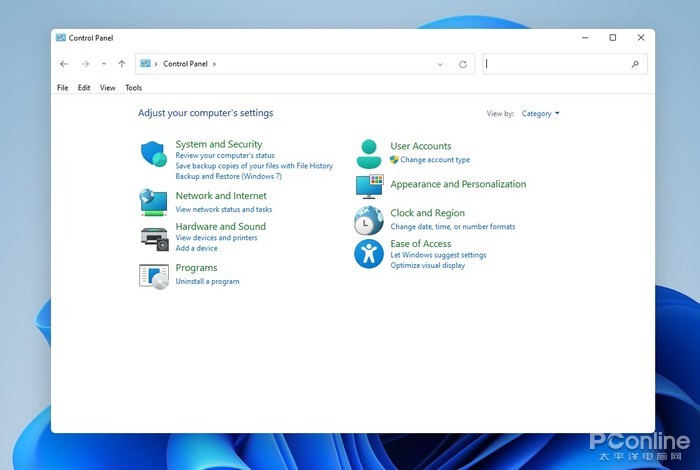Open the Ease of Access icon
This screenshot has width=700, height=470.
click(369, 254)
